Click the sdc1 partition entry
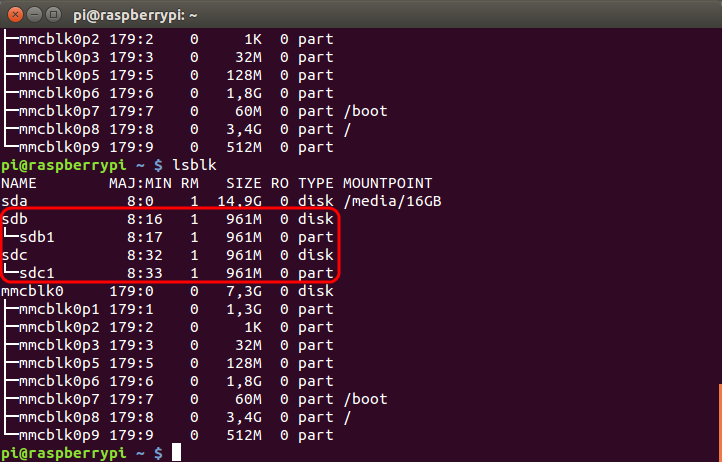This screenshot has width=722, height=462. click(37, 273)
